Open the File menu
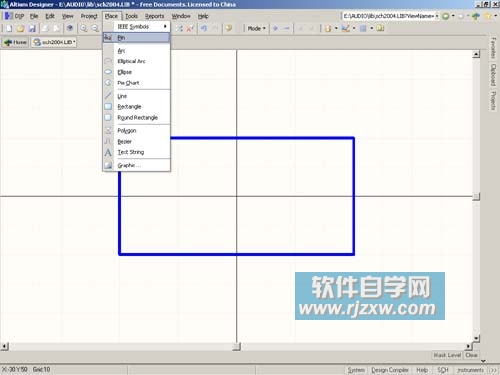500x375 pixels. click(34, 16)
